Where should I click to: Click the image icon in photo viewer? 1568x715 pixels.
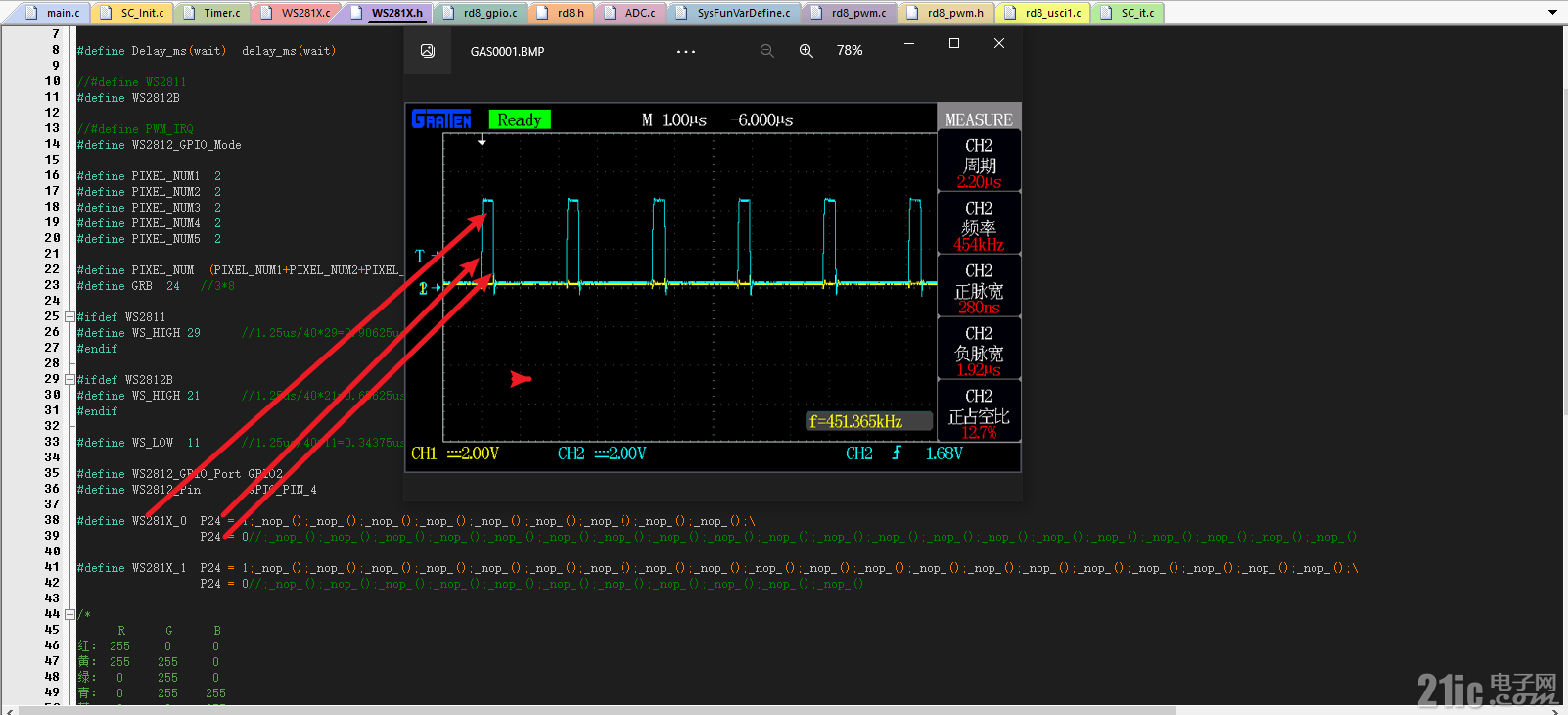(x=428, y=51)
